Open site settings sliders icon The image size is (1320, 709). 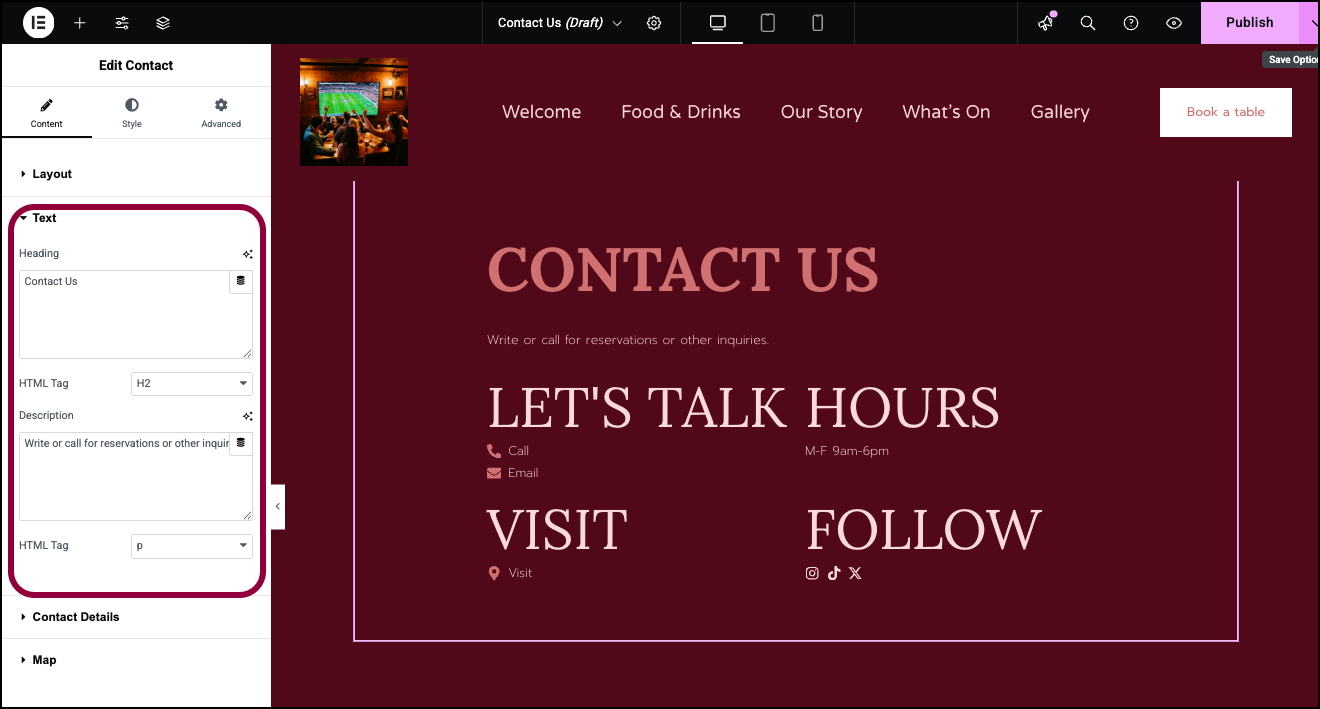tap(122, 23)
